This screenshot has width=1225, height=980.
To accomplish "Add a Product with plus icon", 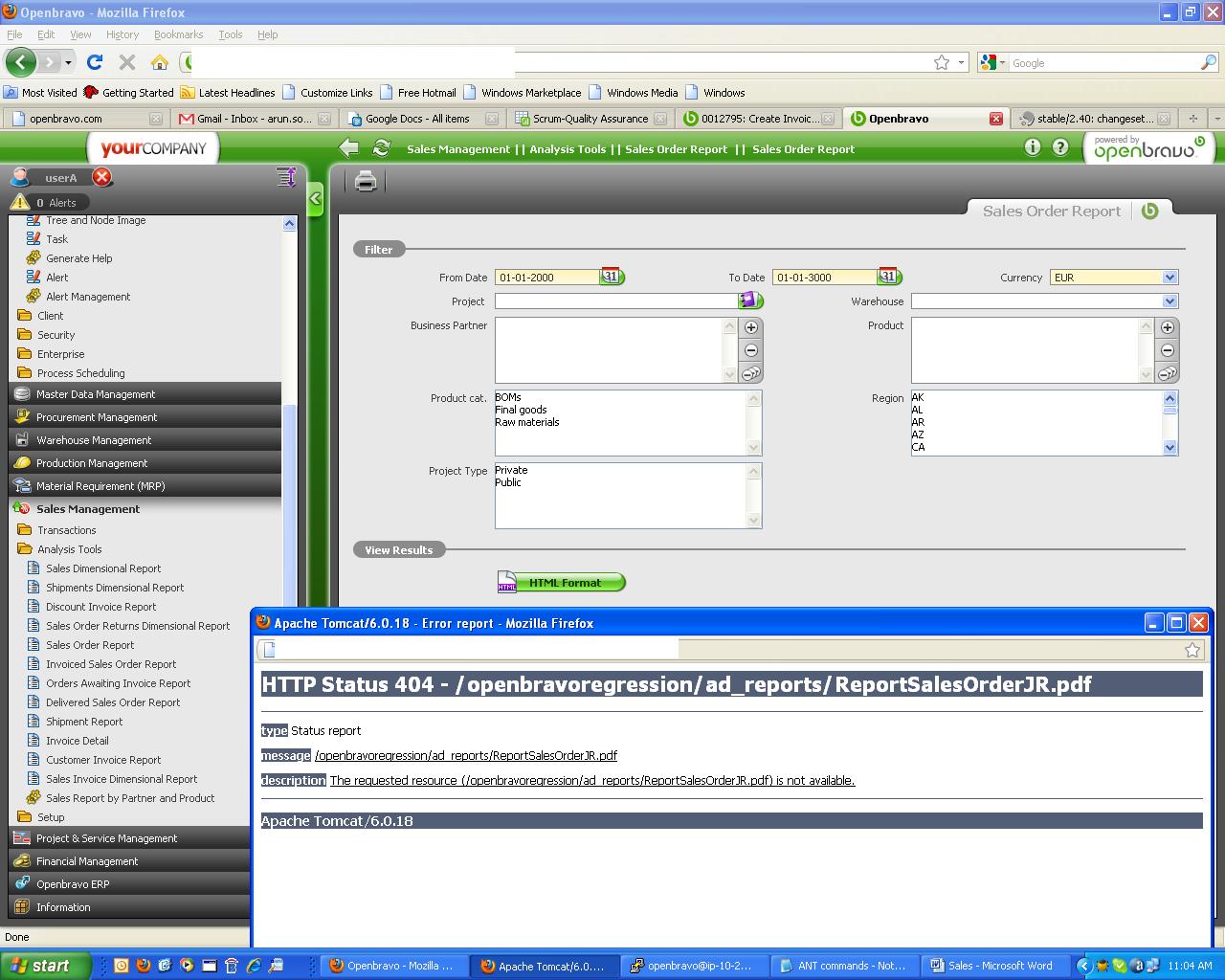I will pos(1168,327).
